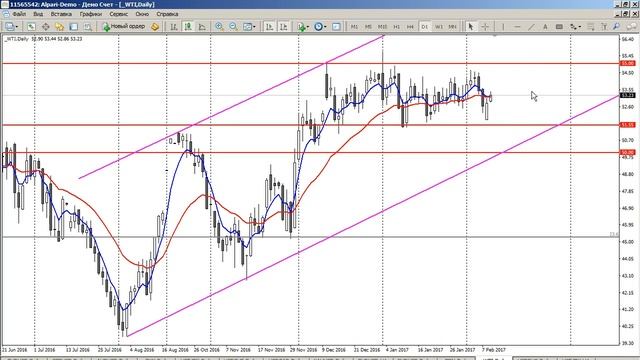Viewport: 640px width, 360px height.
Task: Select the M1 timeframe
Action: (x=354, y=27)
